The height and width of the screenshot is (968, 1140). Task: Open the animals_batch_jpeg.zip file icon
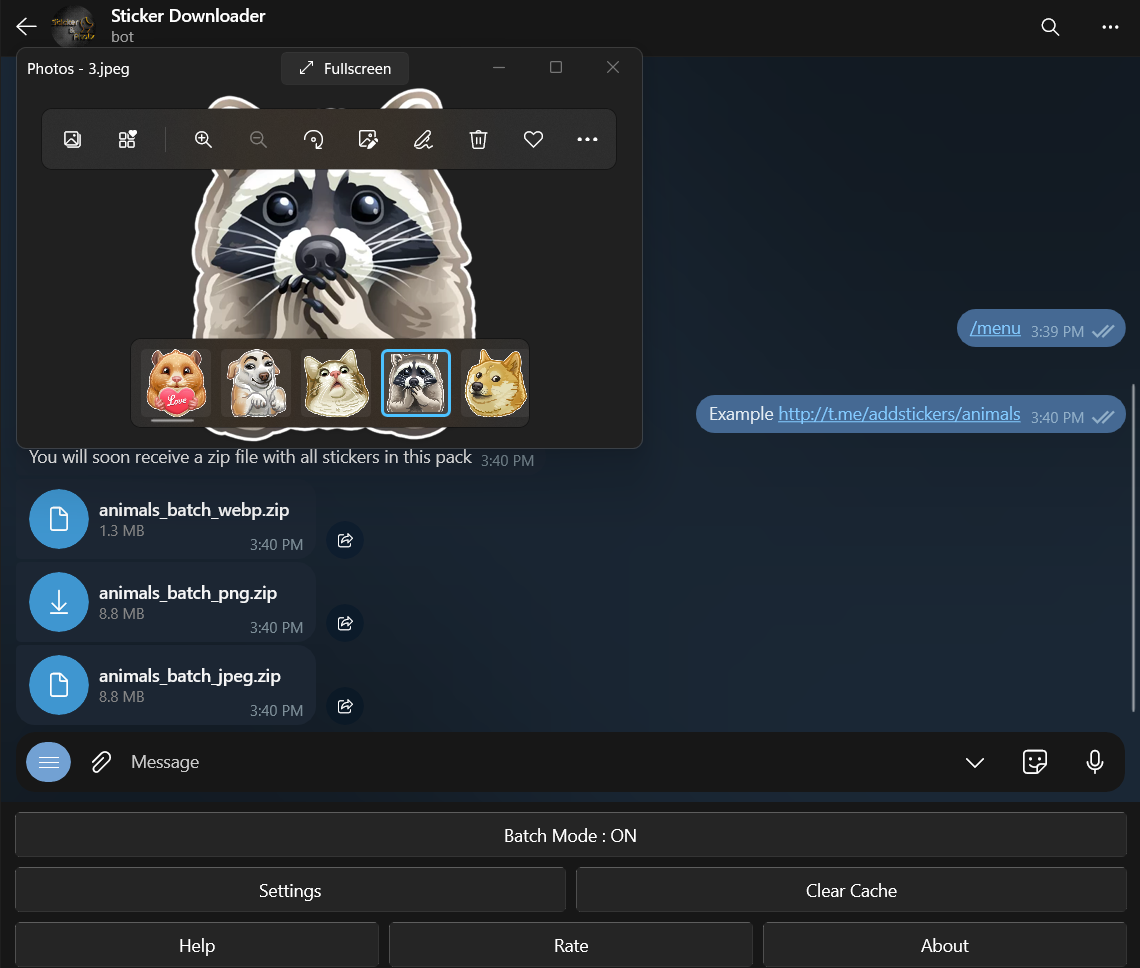point(59,684)
